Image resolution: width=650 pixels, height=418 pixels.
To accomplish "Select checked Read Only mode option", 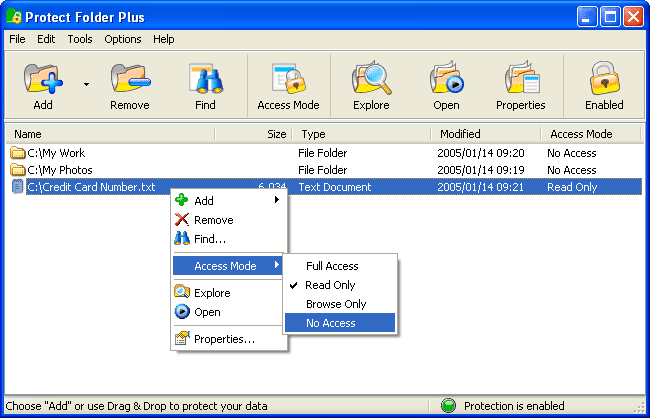I will click(x=340, y=285).
